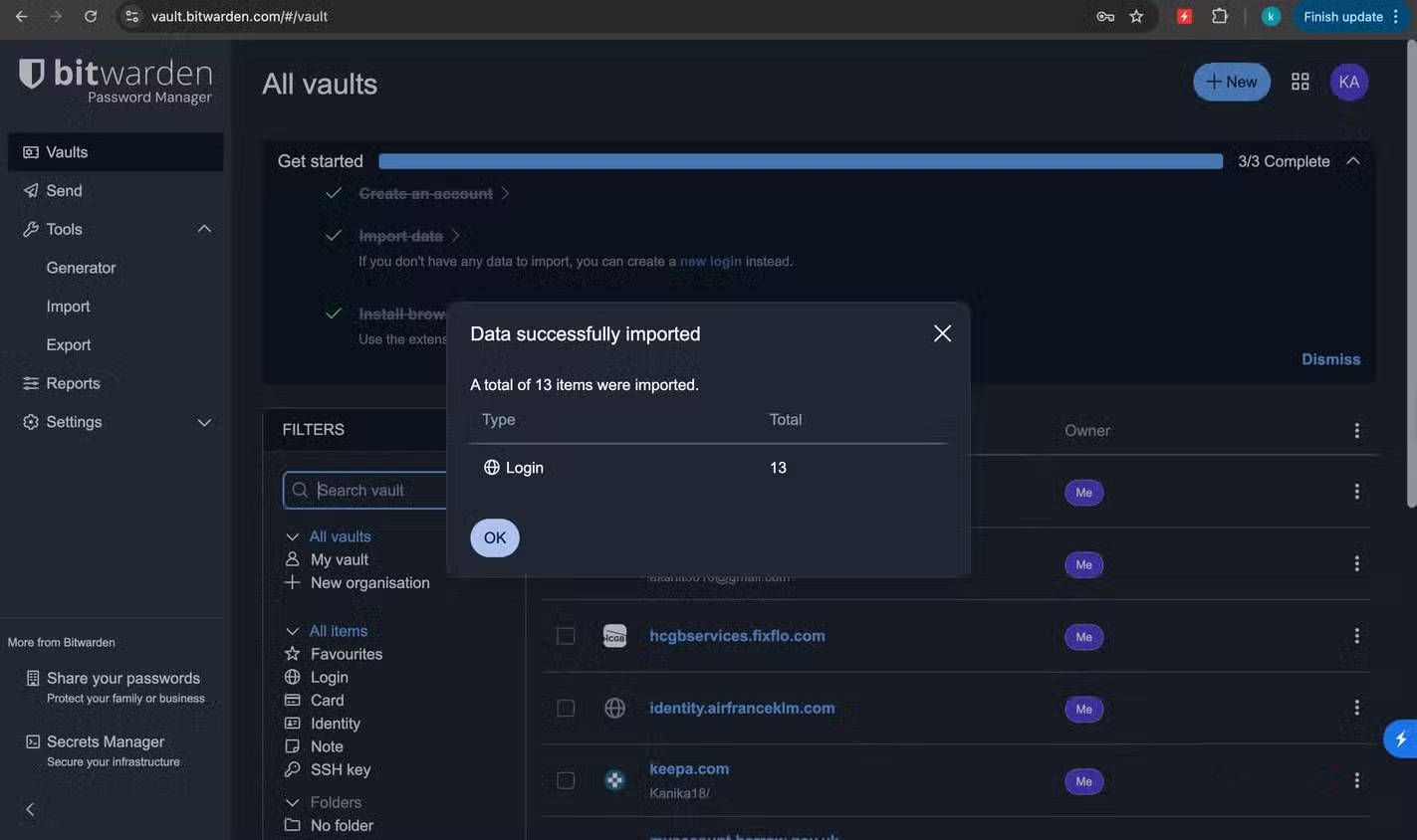The width and height of the screenshot is (1417, 840).
Task: Filter items by SSH key type
Action: 340,769
